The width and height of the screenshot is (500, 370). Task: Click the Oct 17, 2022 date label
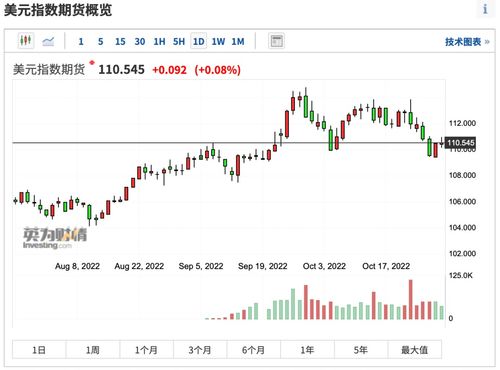(x=386, y=266)
